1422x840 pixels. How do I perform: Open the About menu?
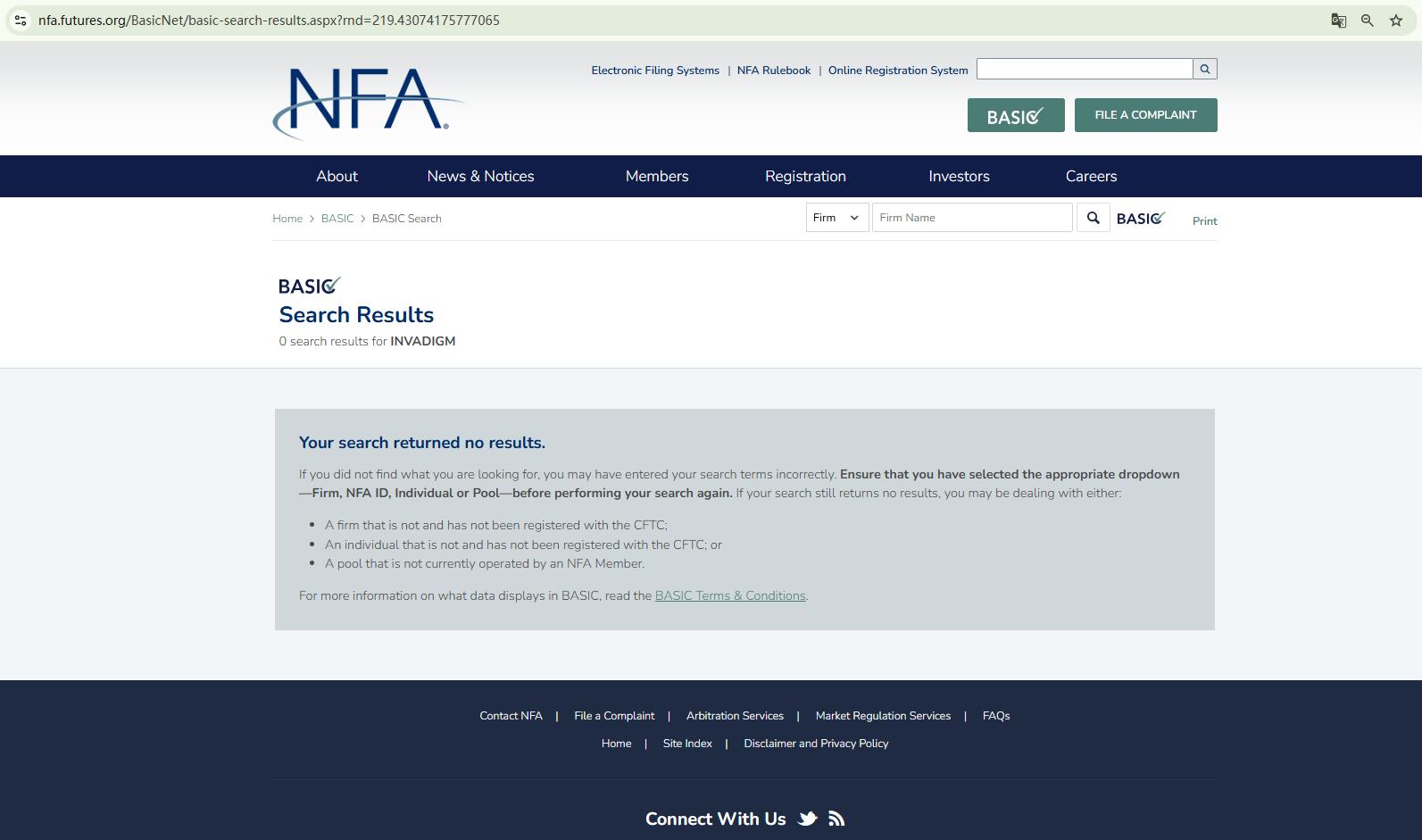click(x=337, y=177)
